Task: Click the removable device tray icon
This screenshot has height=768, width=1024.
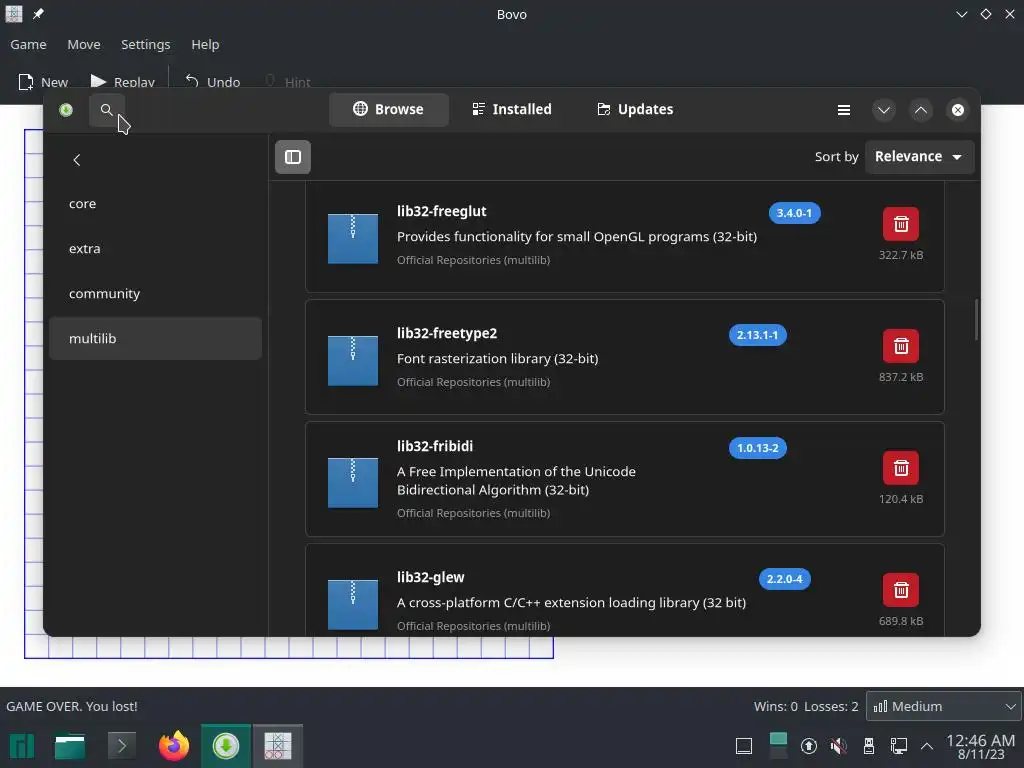Action: pyautogui.click(x=869, y=746)
